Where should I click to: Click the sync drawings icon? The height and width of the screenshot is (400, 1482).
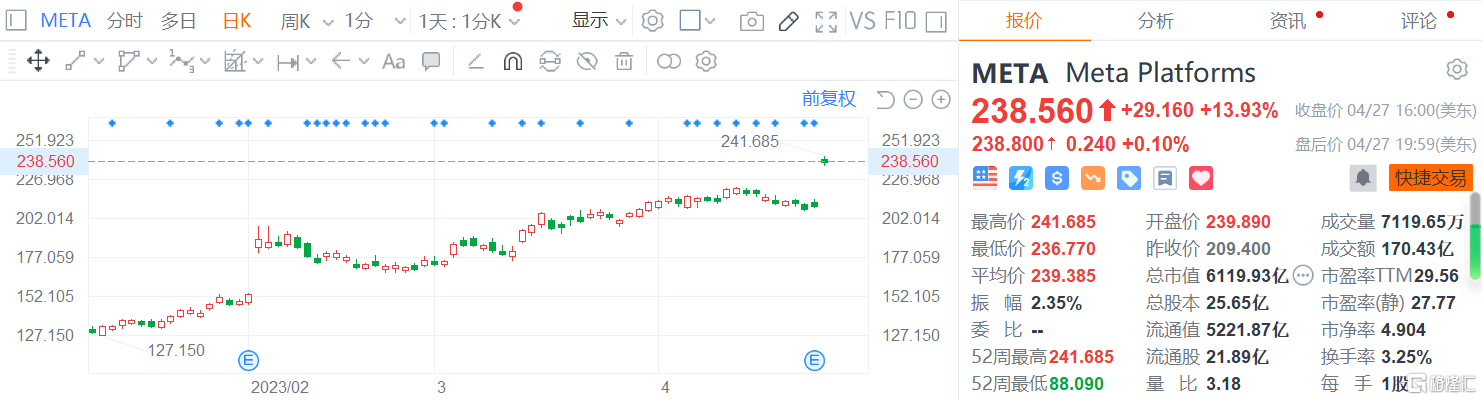click(x=550, y=62)
